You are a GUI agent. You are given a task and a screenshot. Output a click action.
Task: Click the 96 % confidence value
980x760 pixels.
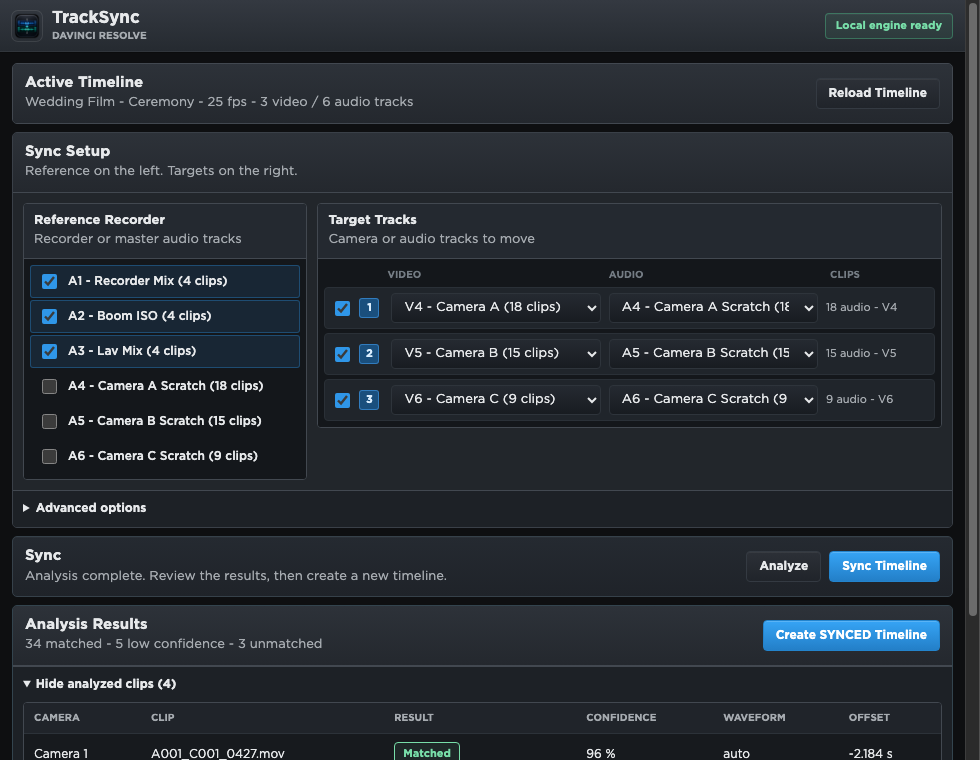[601, 753]
